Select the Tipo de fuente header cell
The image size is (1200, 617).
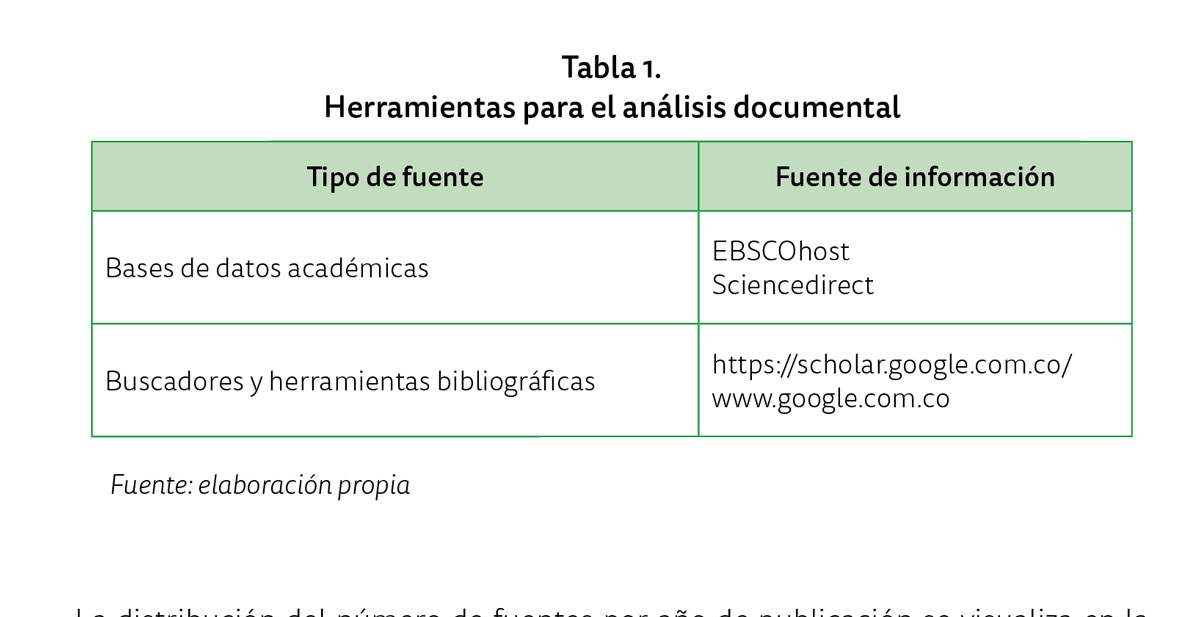pyautogui.click(x=395, y=177)
